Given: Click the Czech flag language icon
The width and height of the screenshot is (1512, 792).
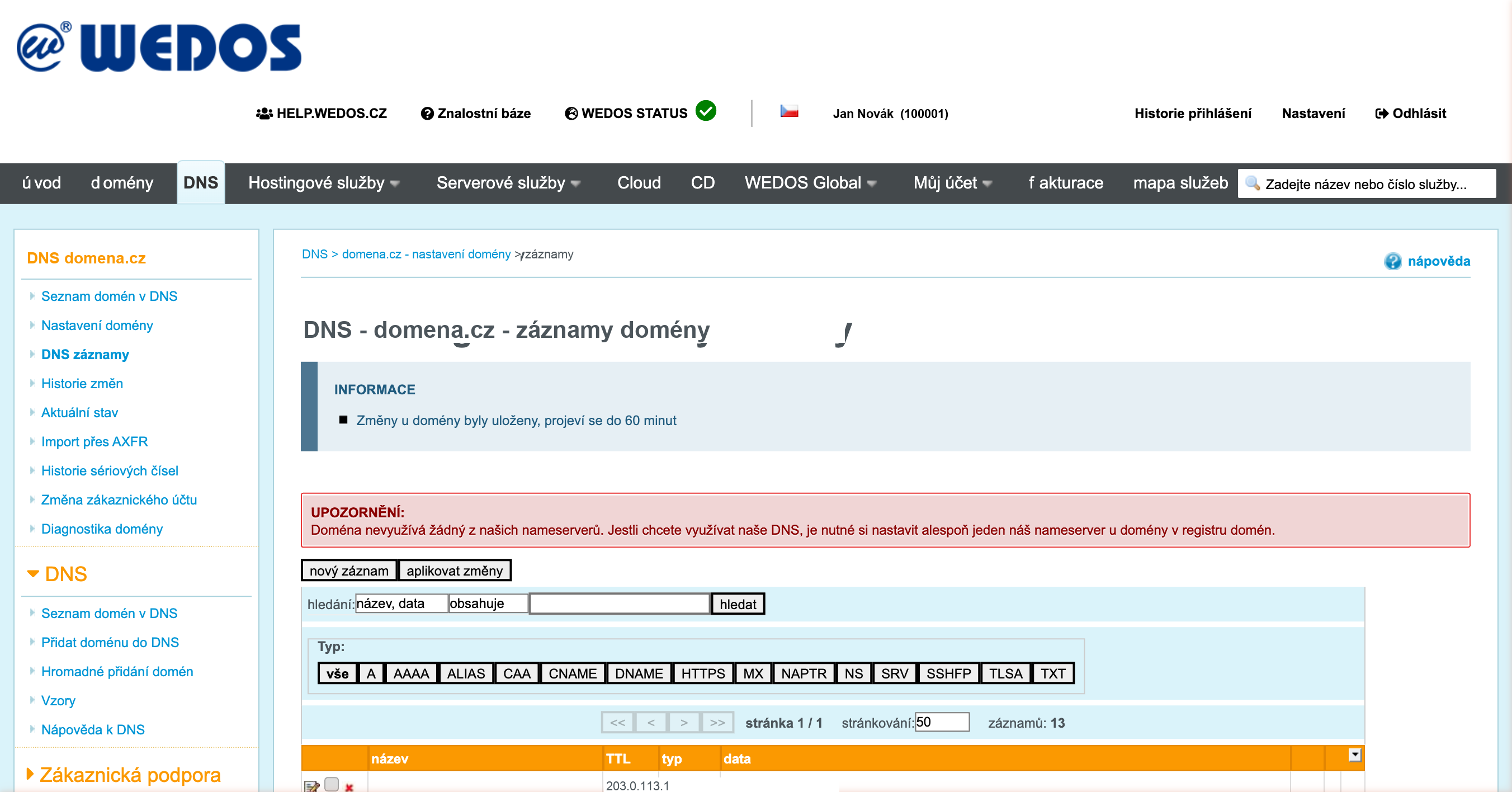Looking at the screenshot, I should point(789,111).
